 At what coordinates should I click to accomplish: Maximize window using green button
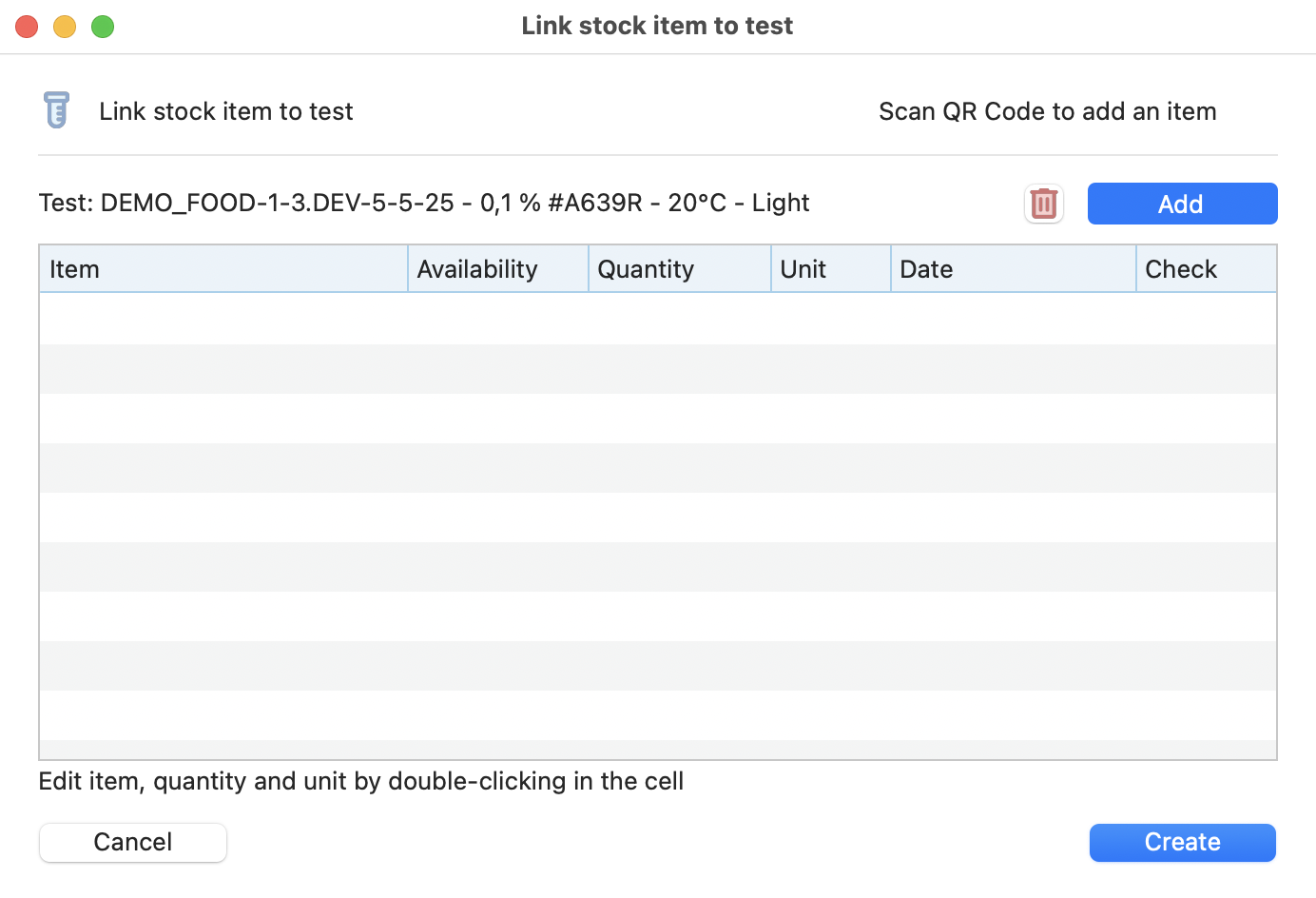click(103, 27)
